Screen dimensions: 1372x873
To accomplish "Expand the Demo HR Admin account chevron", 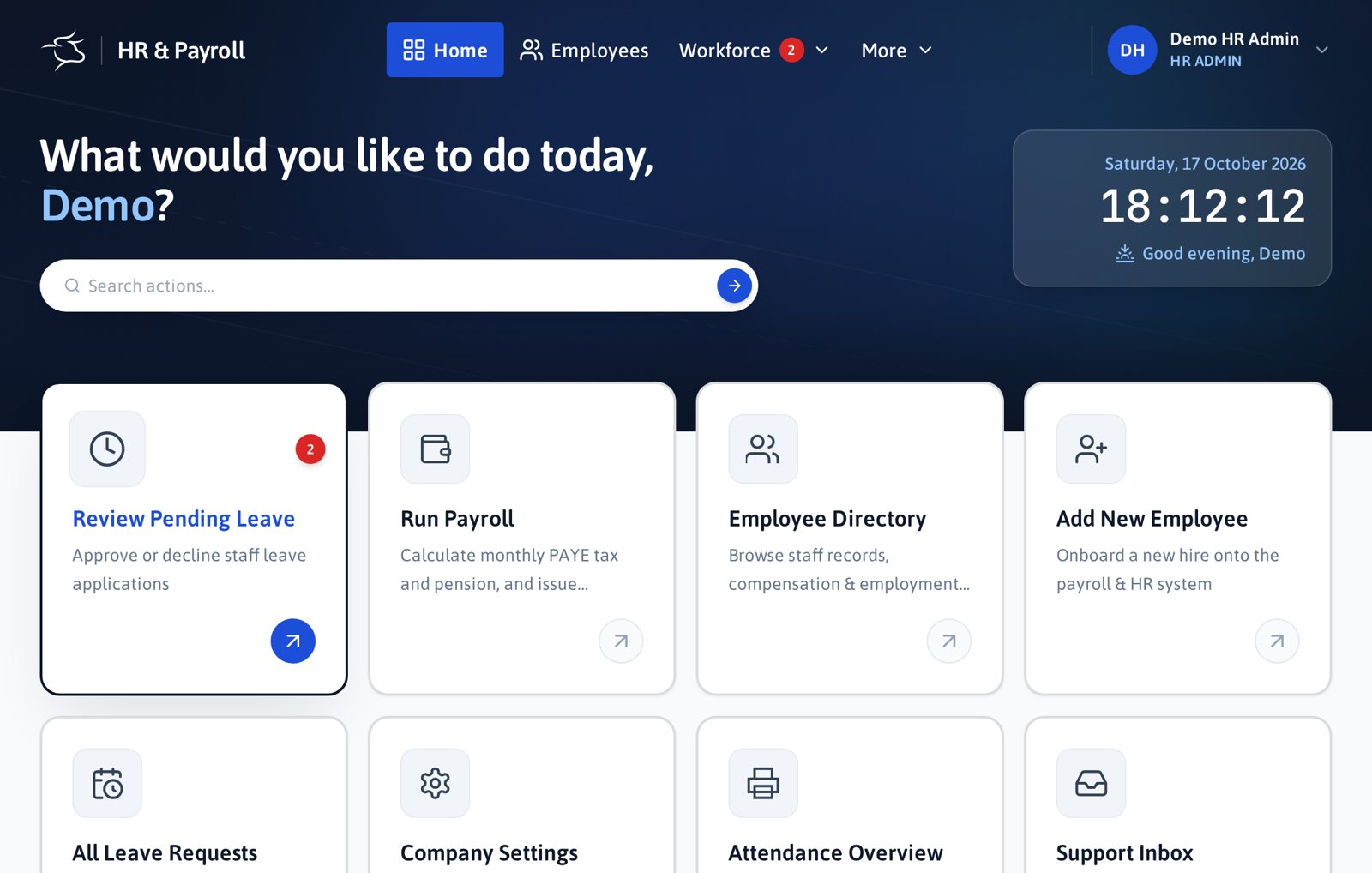I will click(x=1321, y=50).
